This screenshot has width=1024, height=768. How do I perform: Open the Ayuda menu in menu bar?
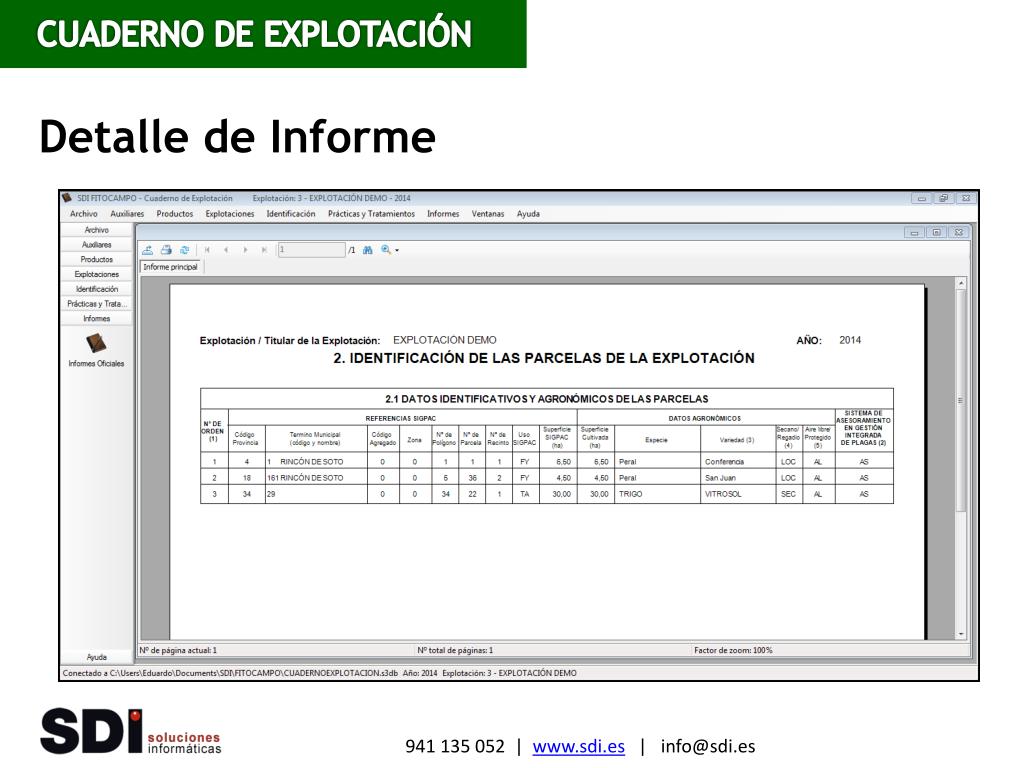pyautogui.click(x=528, y=214)
